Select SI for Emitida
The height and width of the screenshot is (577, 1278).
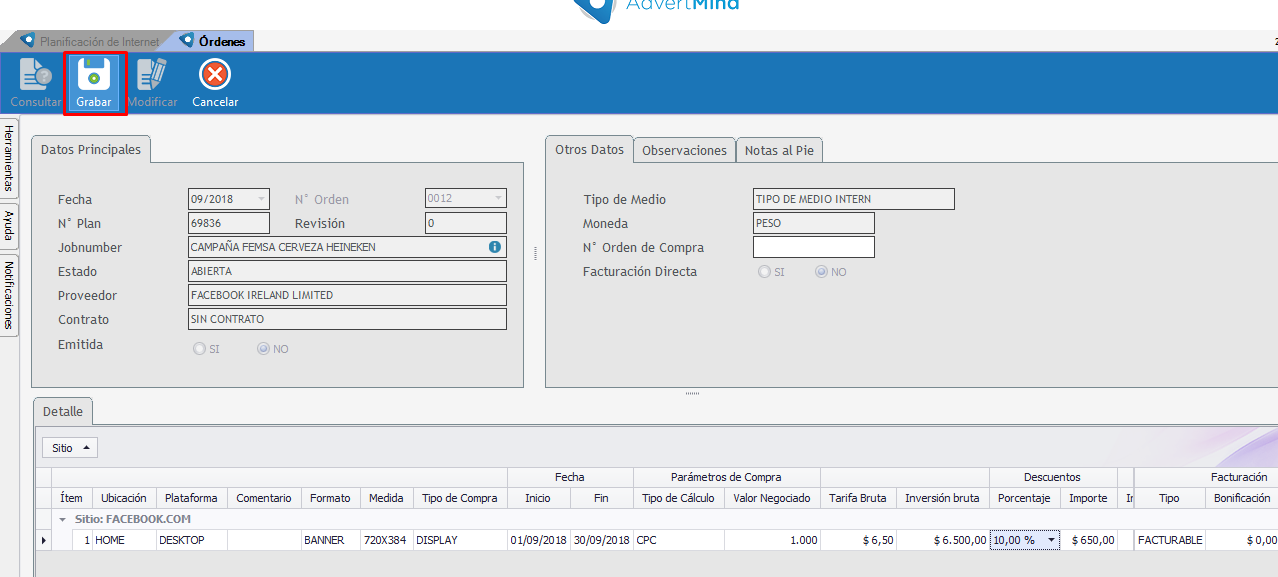click(200, 349)
